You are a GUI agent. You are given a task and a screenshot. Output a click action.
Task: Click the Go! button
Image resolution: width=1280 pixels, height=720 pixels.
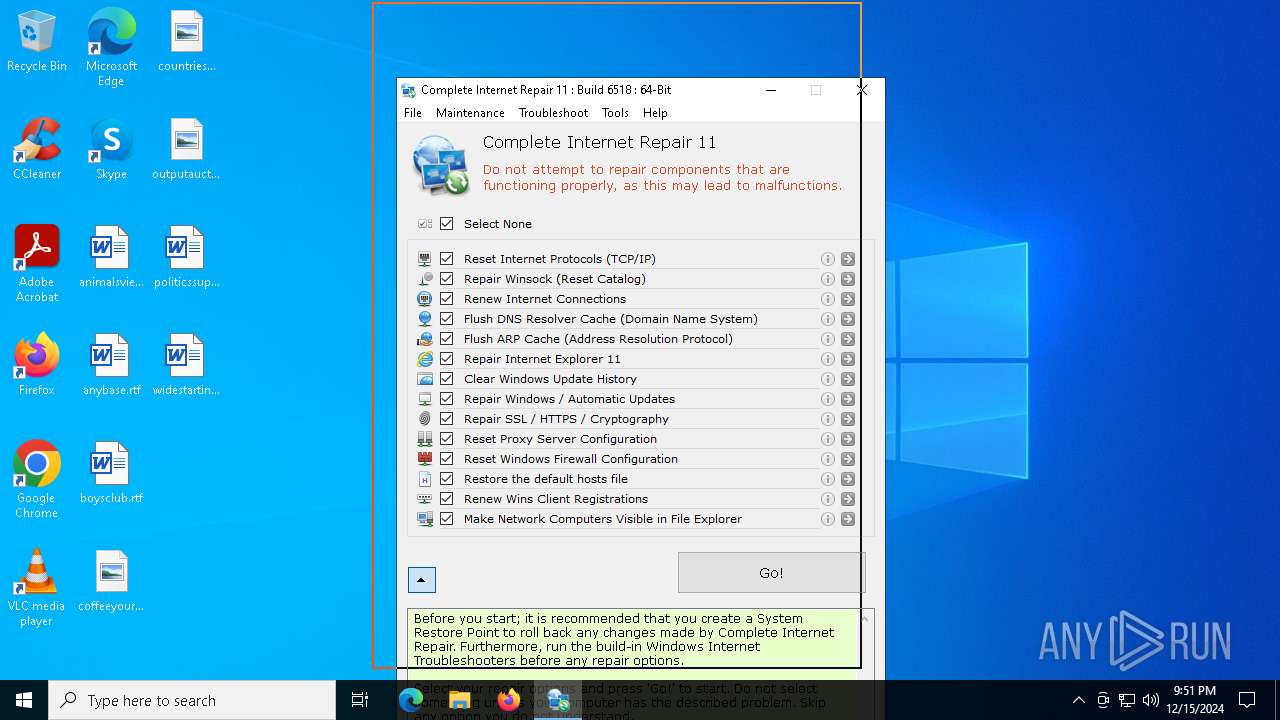point(771,573)
